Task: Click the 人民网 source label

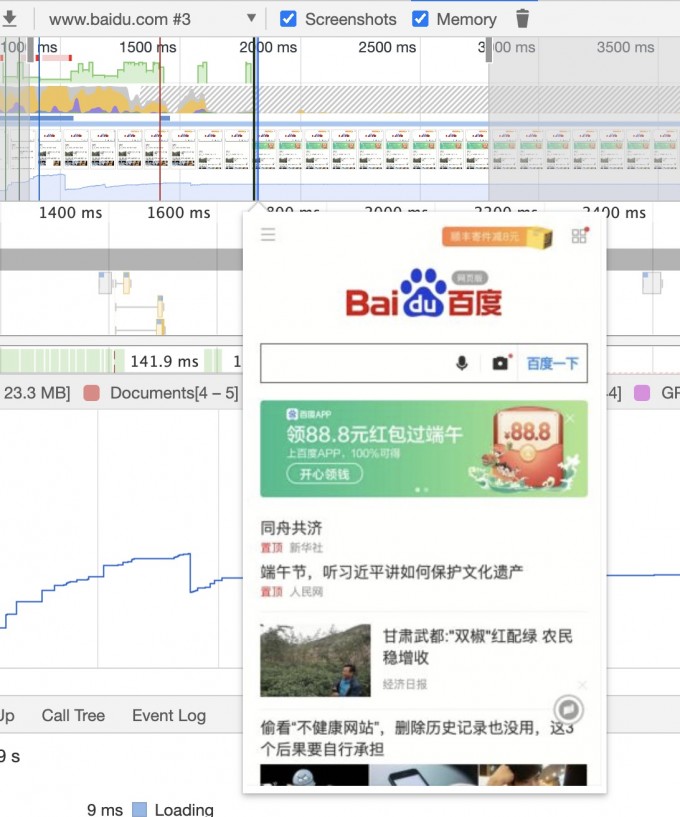Action: pos(306,592)
